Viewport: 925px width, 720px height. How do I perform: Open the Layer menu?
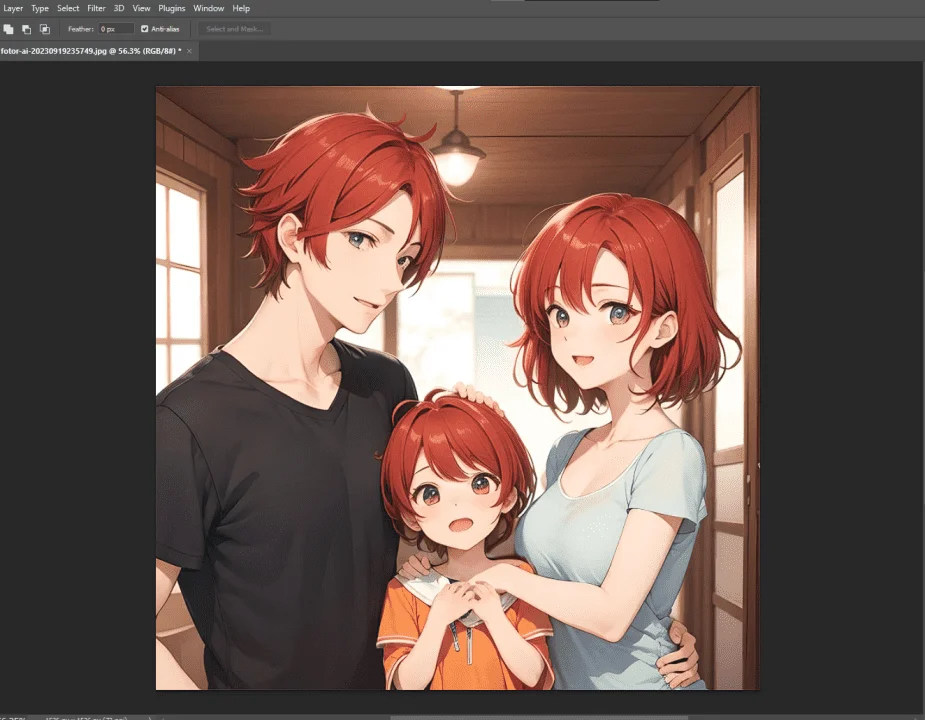(12, 8)
